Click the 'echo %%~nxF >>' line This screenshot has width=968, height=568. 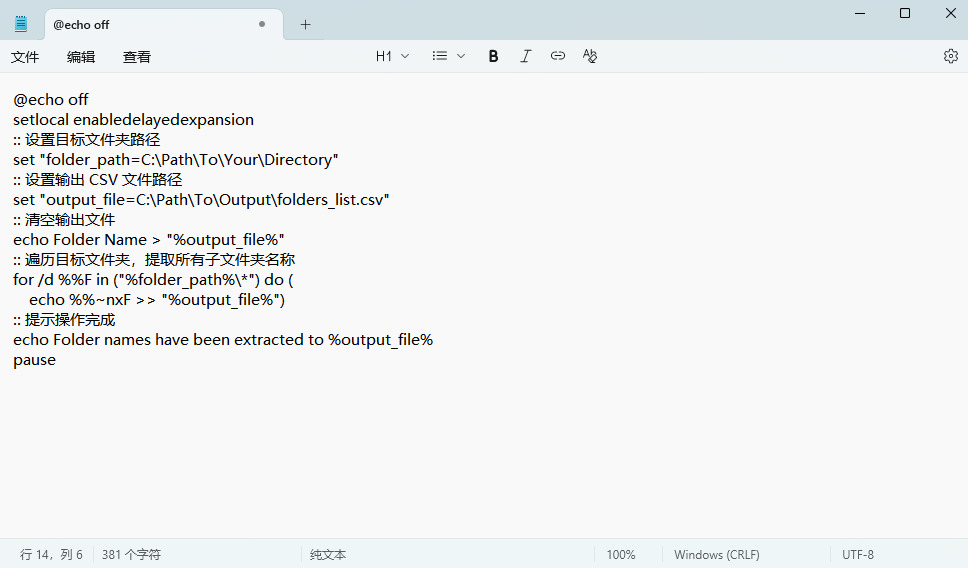click(x=157, y=300)
